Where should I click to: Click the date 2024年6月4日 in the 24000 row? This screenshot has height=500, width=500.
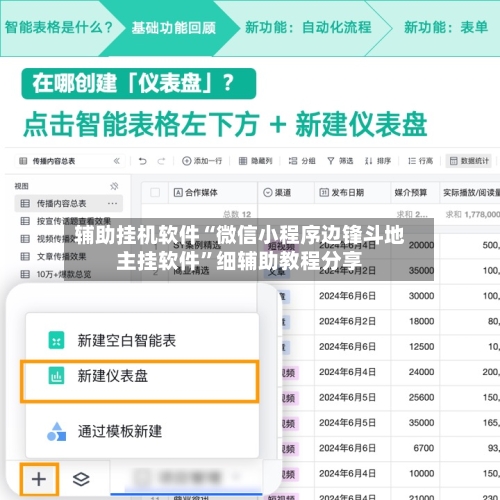pos(347,372)
